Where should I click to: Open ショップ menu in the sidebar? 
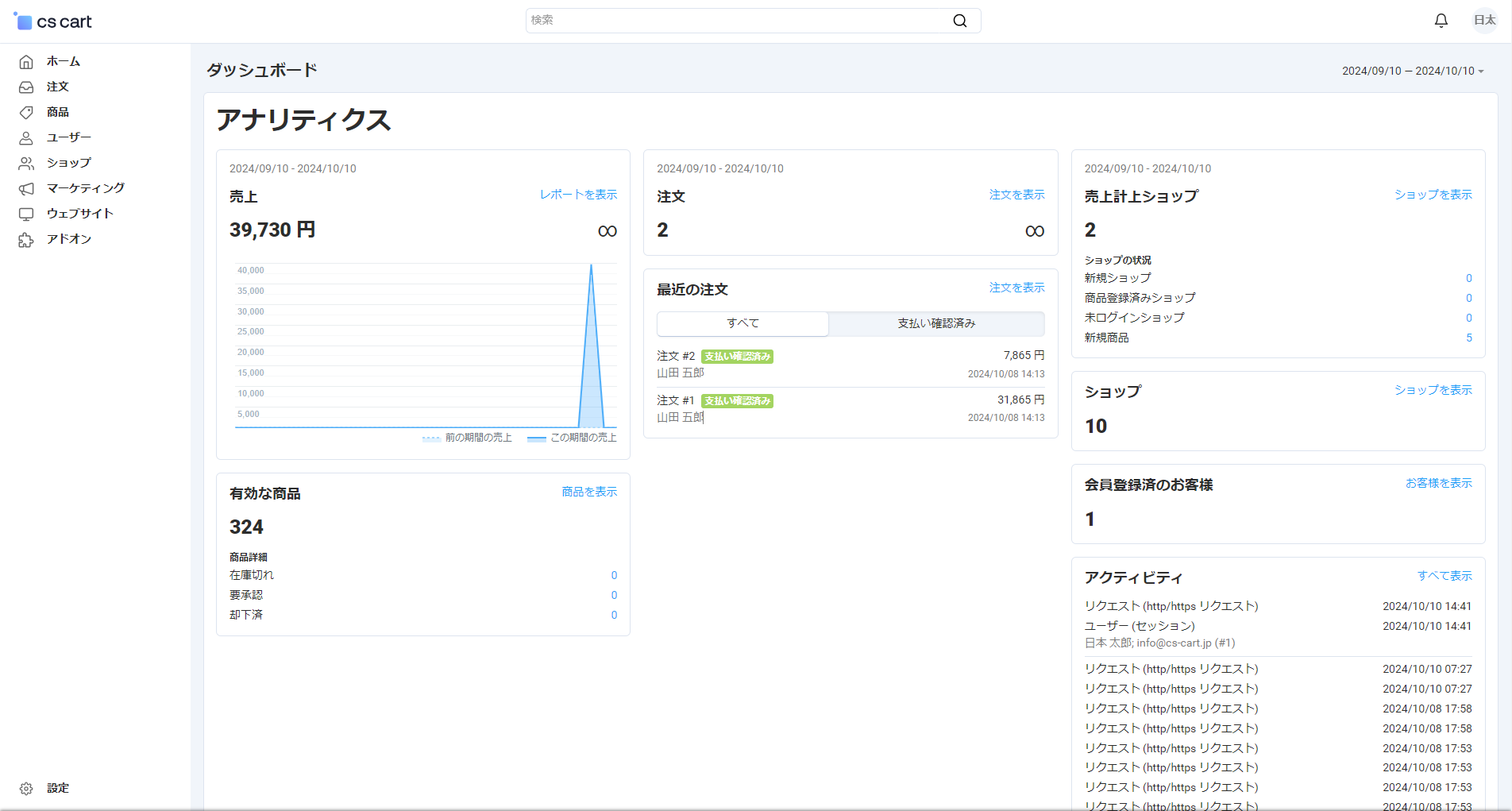(x=68, y=163)
